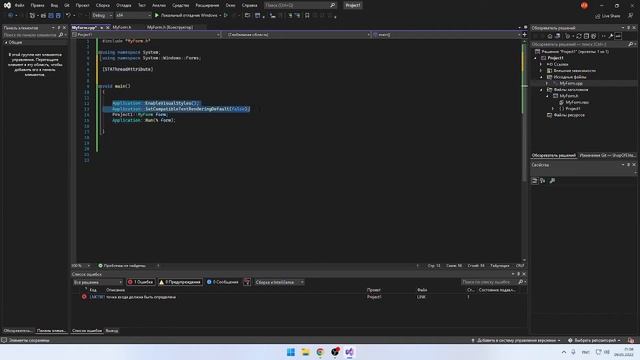The height and width of the screenshot is (360, 640).
Task: Select Файлы ресурсов folder
Action: pyautogui.click(x=569, y=115)
